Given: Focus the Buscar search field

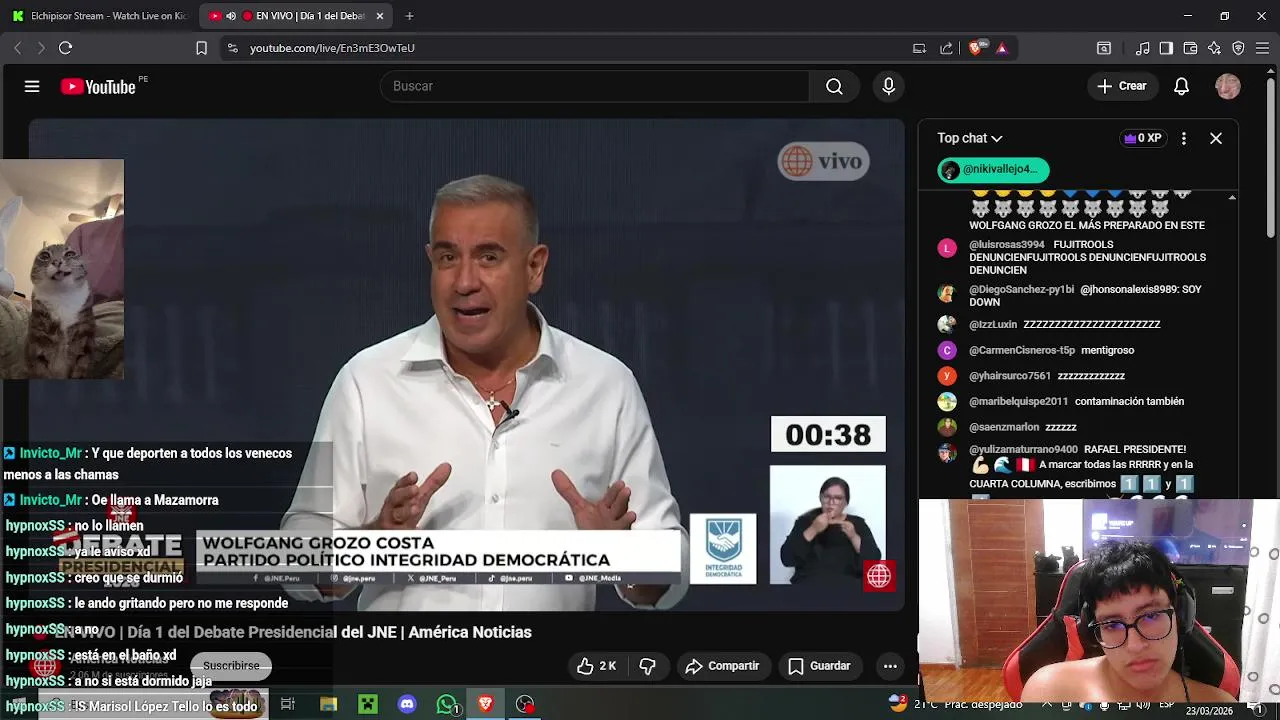Looking at the screenshot, I should coord(595,86).
